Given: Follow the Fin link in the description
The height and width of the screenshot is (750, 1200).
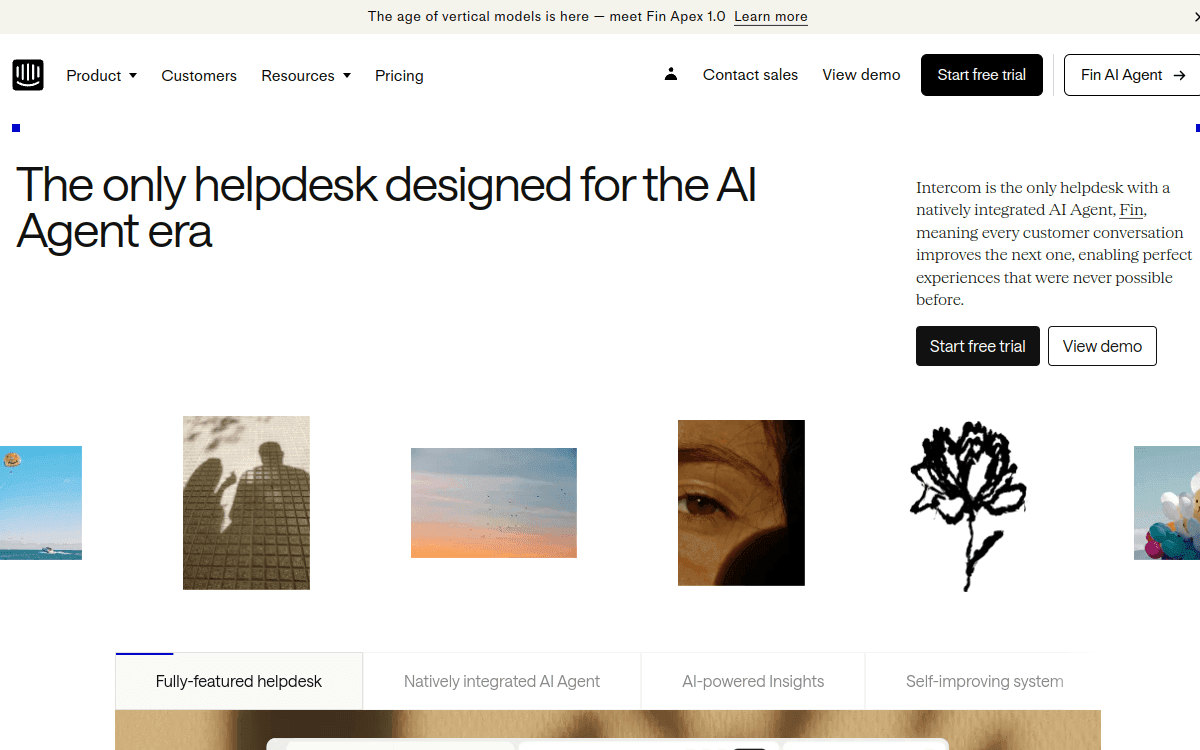Looking at the screenshot, I should click(1131, 210).
